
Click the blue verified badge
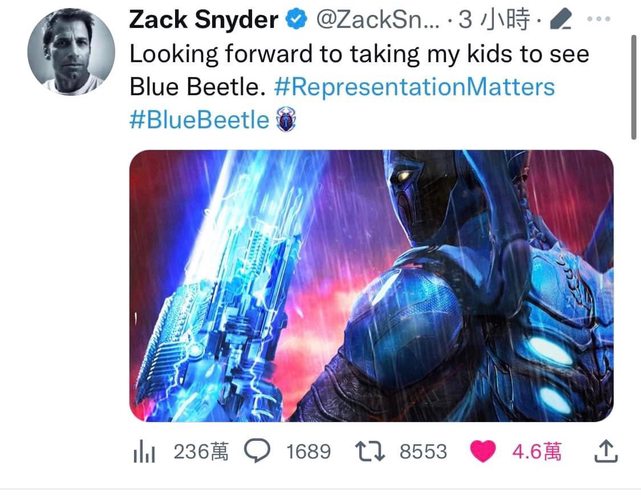click(296, 20)
